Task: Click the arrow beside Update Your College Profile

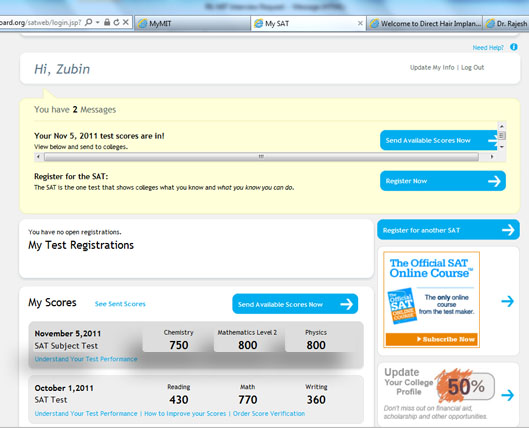Action: click(507, 395)
